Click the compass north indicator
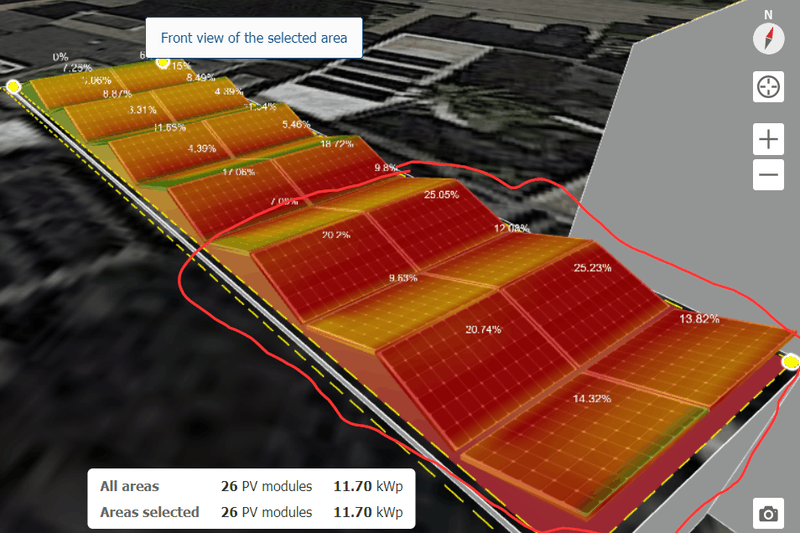800x533 pixels. [768, 38]
